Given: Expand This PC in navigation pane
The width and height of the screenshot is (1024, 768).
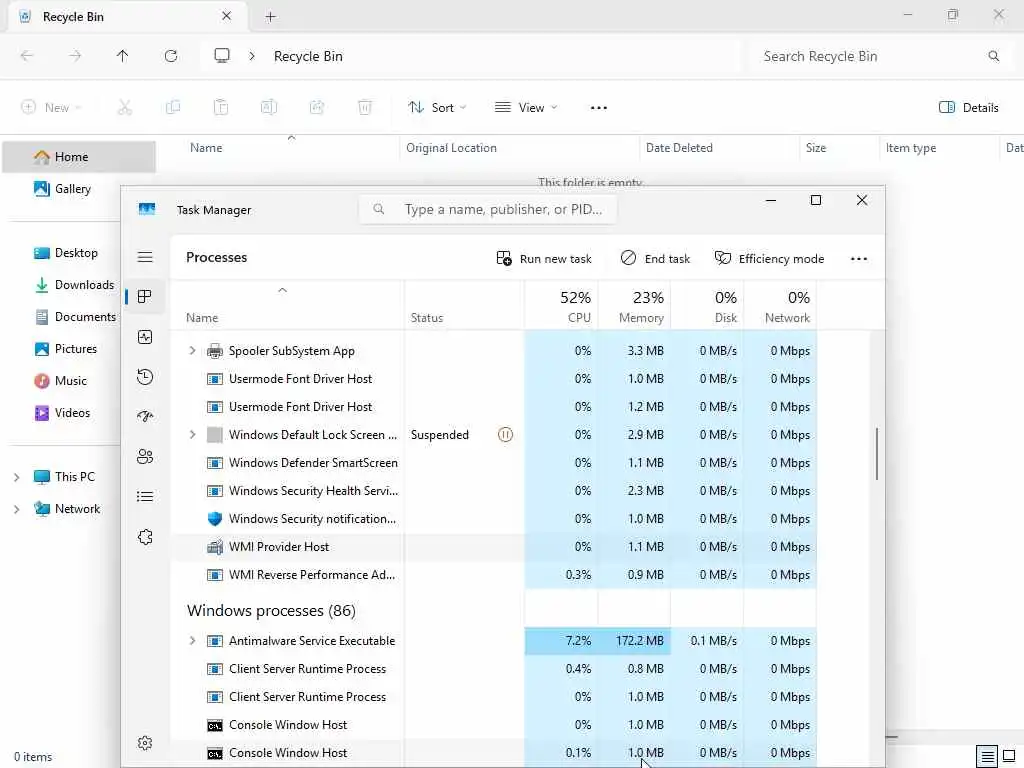Looking at the screenshot, I should 16,477.
